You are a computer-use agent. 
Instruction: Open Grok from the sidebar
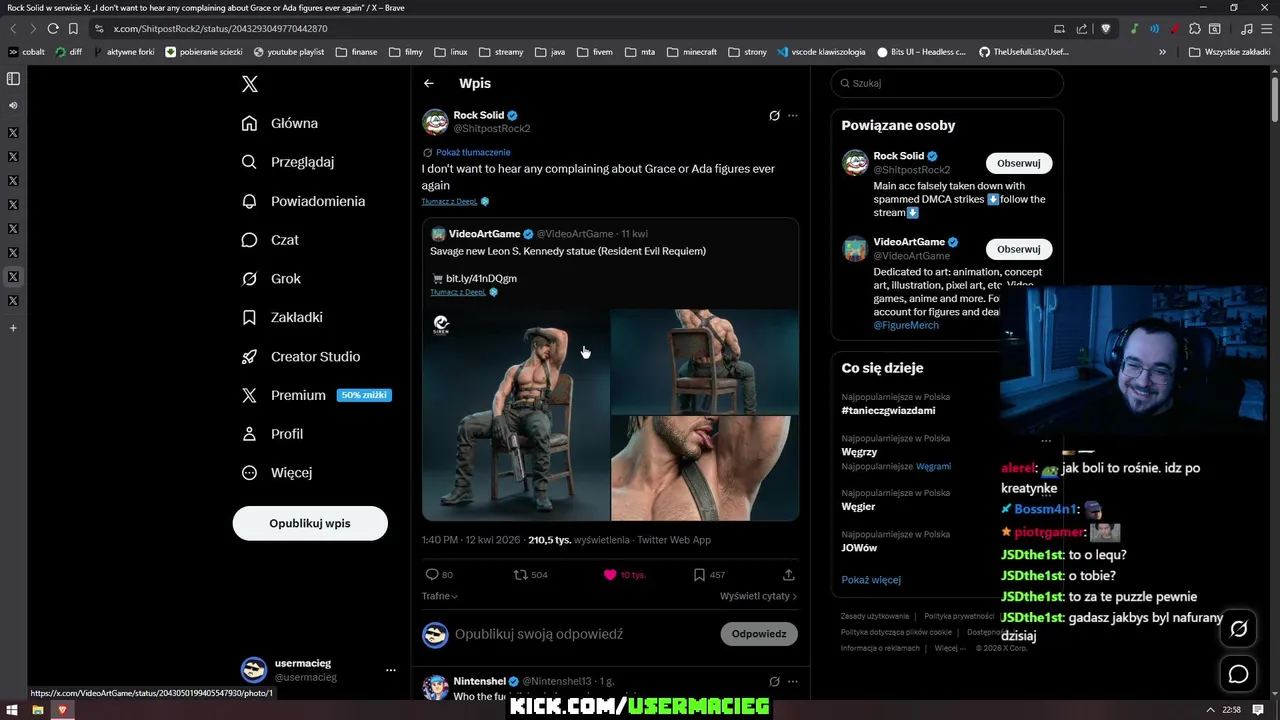(271, 279)
